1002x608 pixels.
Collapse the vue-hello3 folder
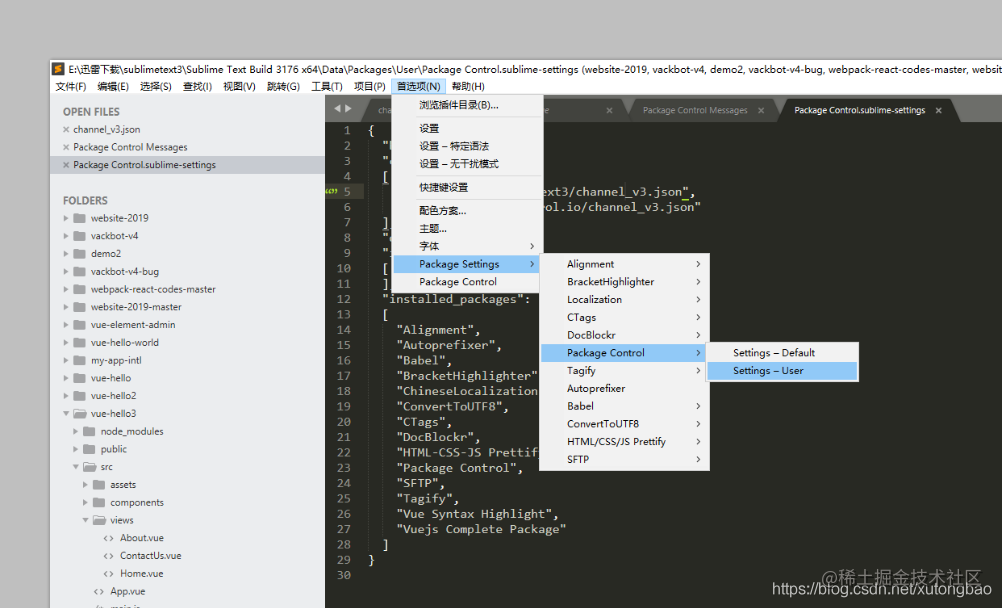[66, 414]
